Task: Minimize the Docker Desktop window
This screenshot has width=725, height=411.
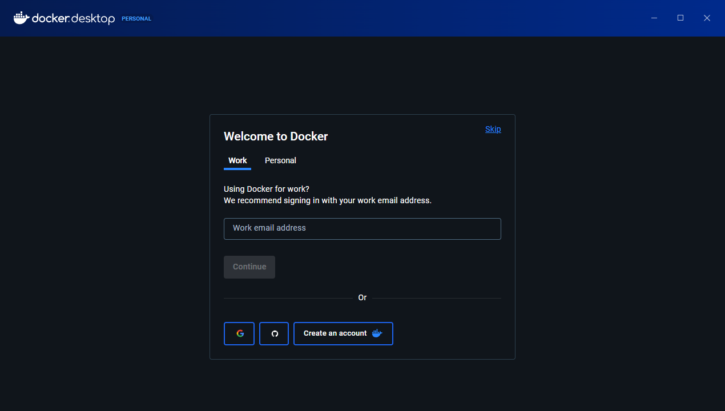Action: click(654, 18)
